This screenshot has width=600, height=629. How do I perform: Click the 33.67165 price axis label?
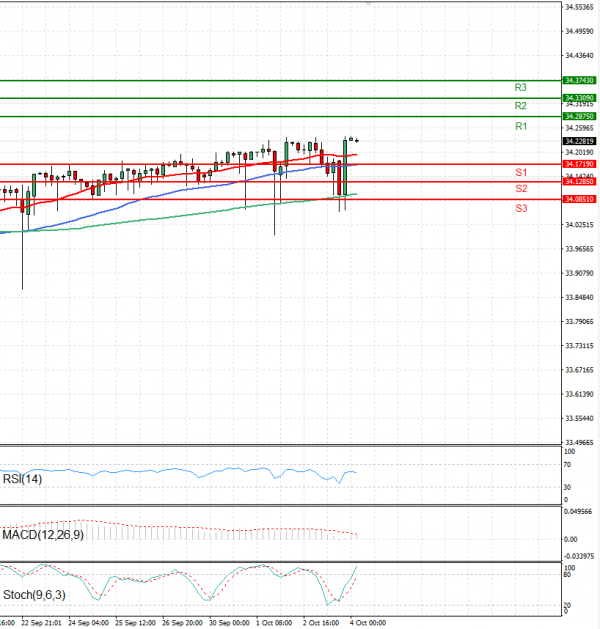580,370
